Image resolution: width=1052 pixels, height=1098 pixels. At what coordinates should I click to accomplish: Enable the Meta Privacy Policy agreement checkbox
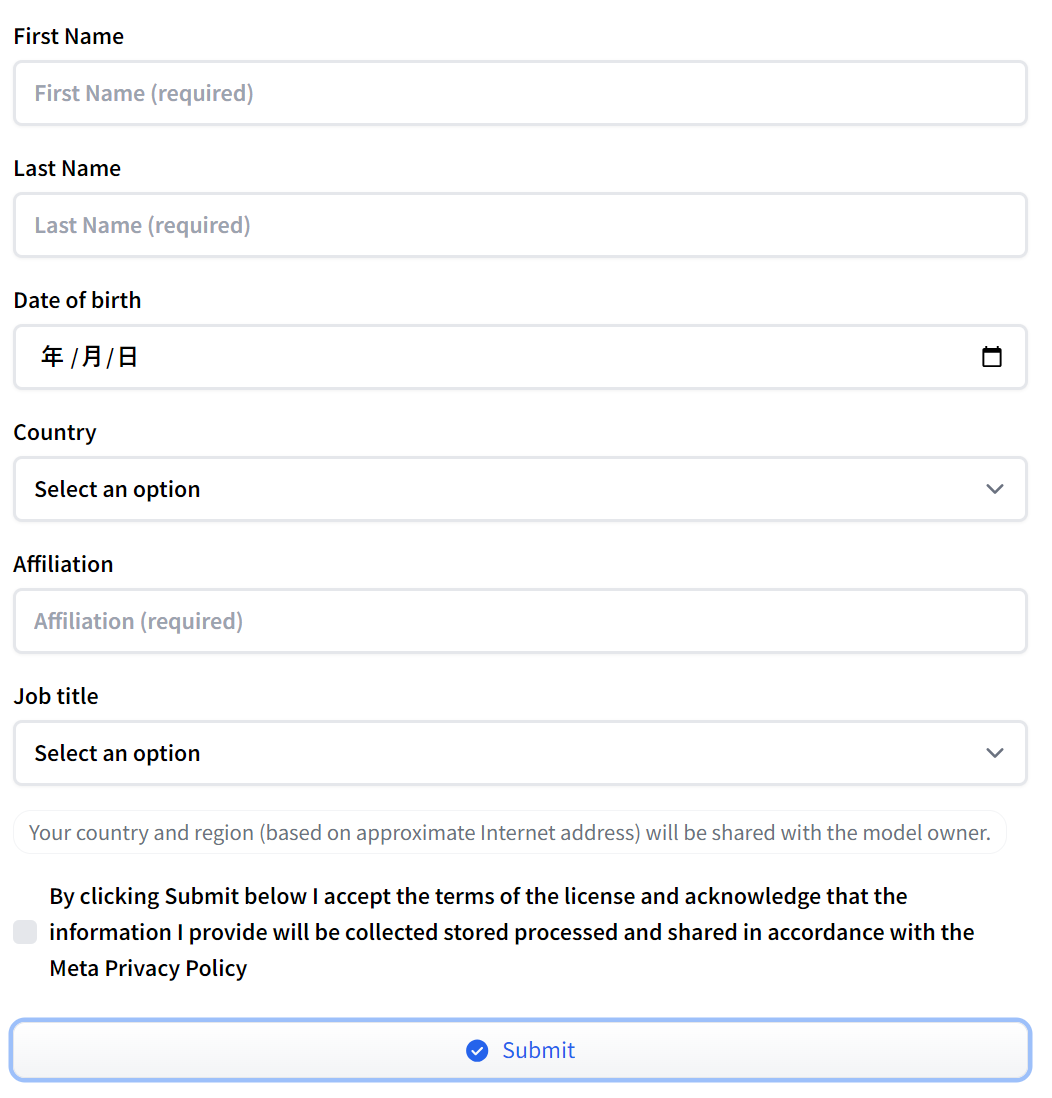(x=24, y=931)
